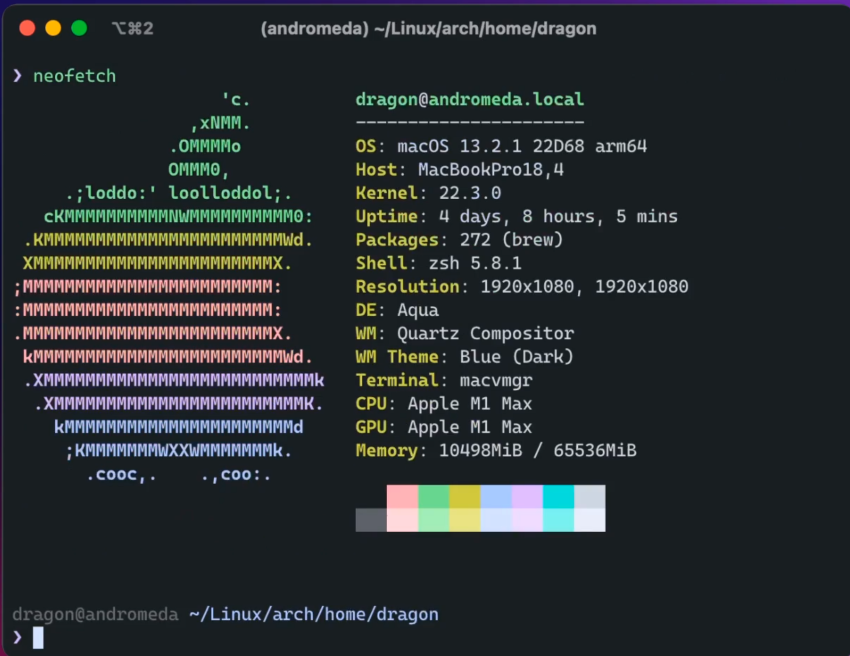Select the neofetch command text
This screenshot has width=850, height=656.
(x=74, y=76)
